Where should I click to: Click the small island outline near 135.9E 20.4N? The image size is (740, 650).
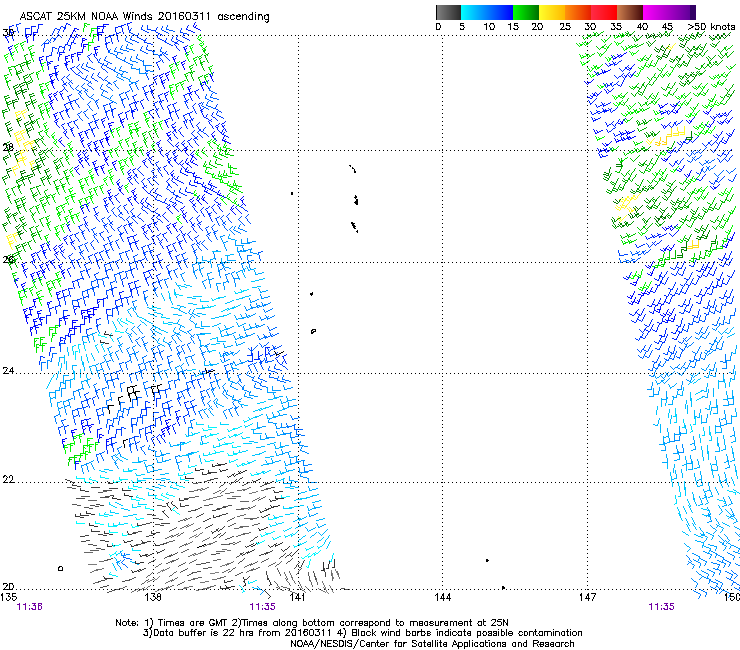click(x=60, y=568)
